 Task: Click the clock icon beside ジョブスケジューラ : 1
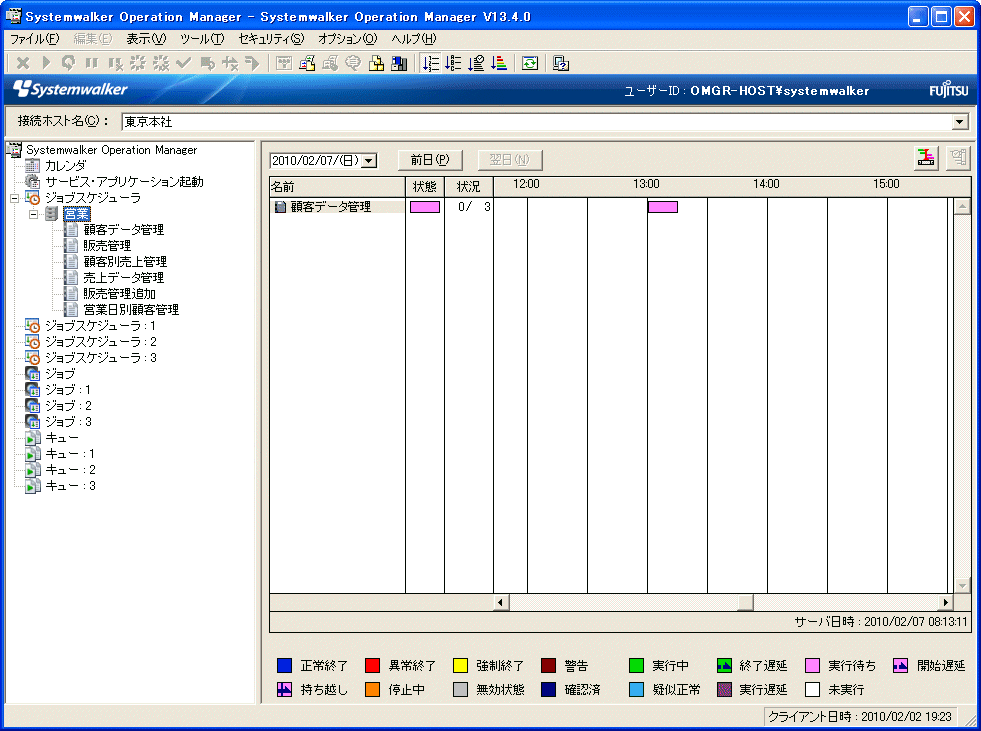[x=33, y=326]
